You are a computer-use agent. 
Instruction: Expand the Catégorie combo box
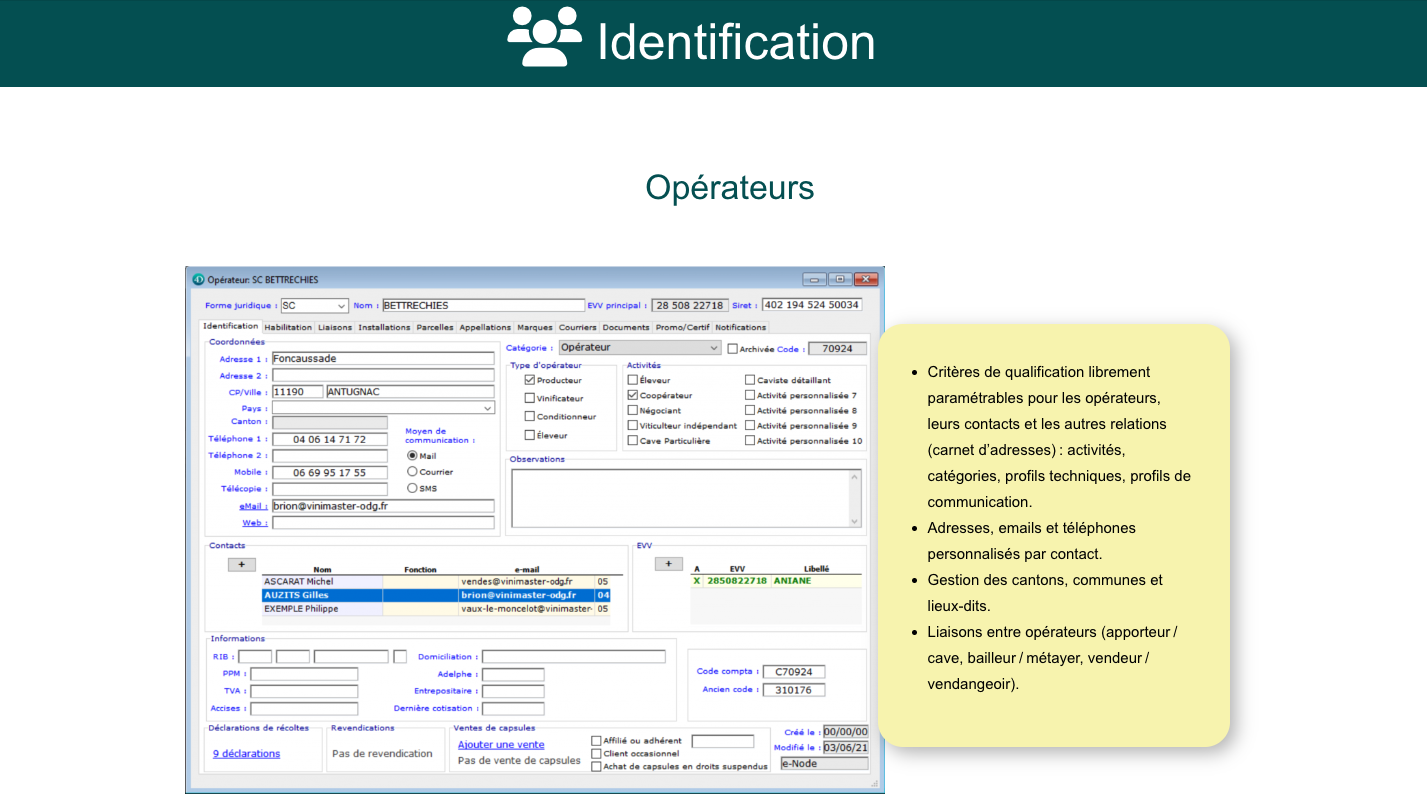coord(713,348)
